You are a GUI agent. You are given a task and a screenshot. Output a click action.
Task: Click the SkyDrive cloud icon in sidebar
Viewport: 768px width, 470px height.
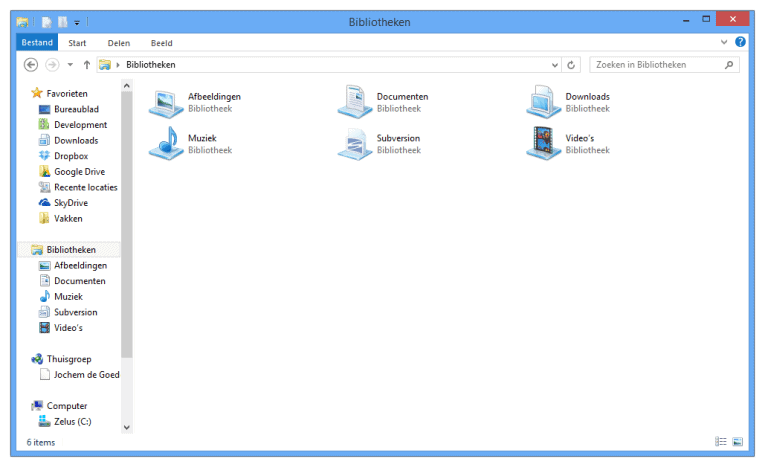44,203
